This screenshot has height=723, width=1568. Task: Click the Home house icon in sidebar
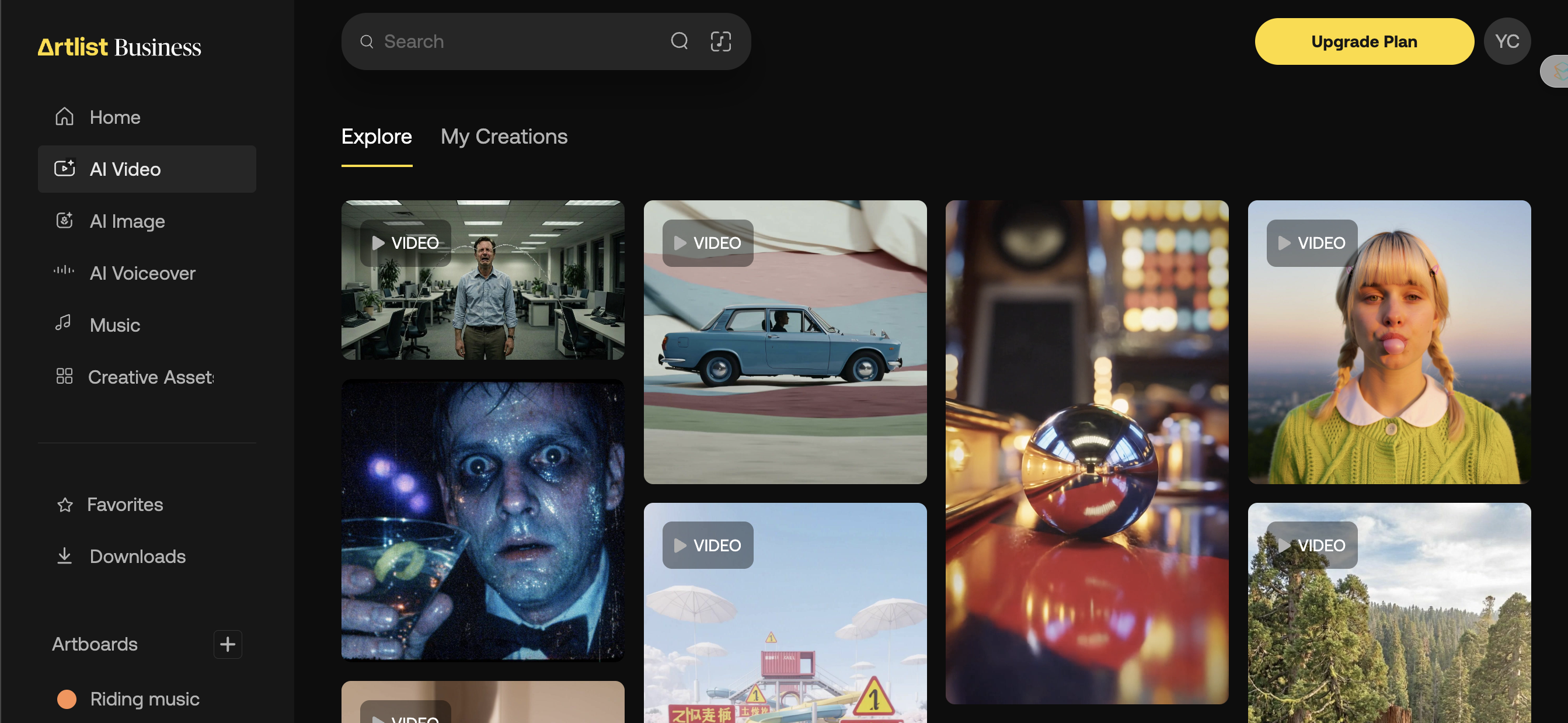click(x=64, y=116)
